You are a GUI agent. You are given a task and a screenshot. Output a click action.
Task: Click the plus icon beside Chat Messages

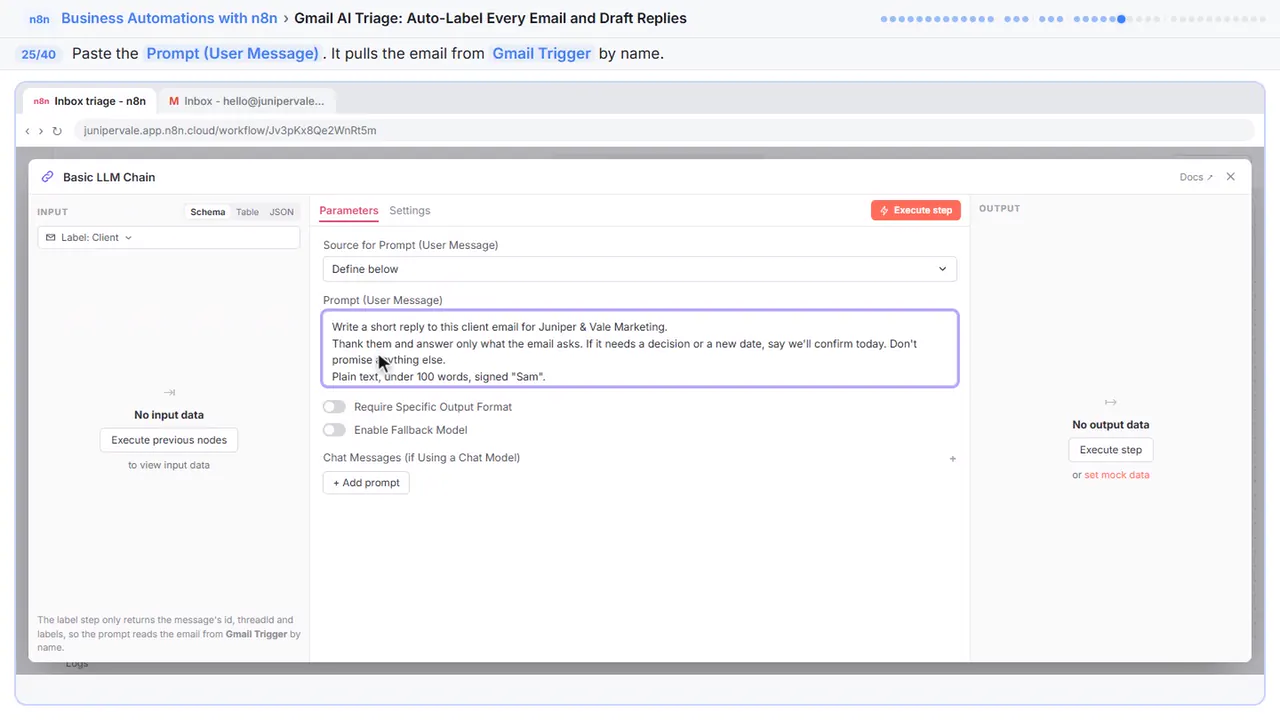tap(953, 459)
